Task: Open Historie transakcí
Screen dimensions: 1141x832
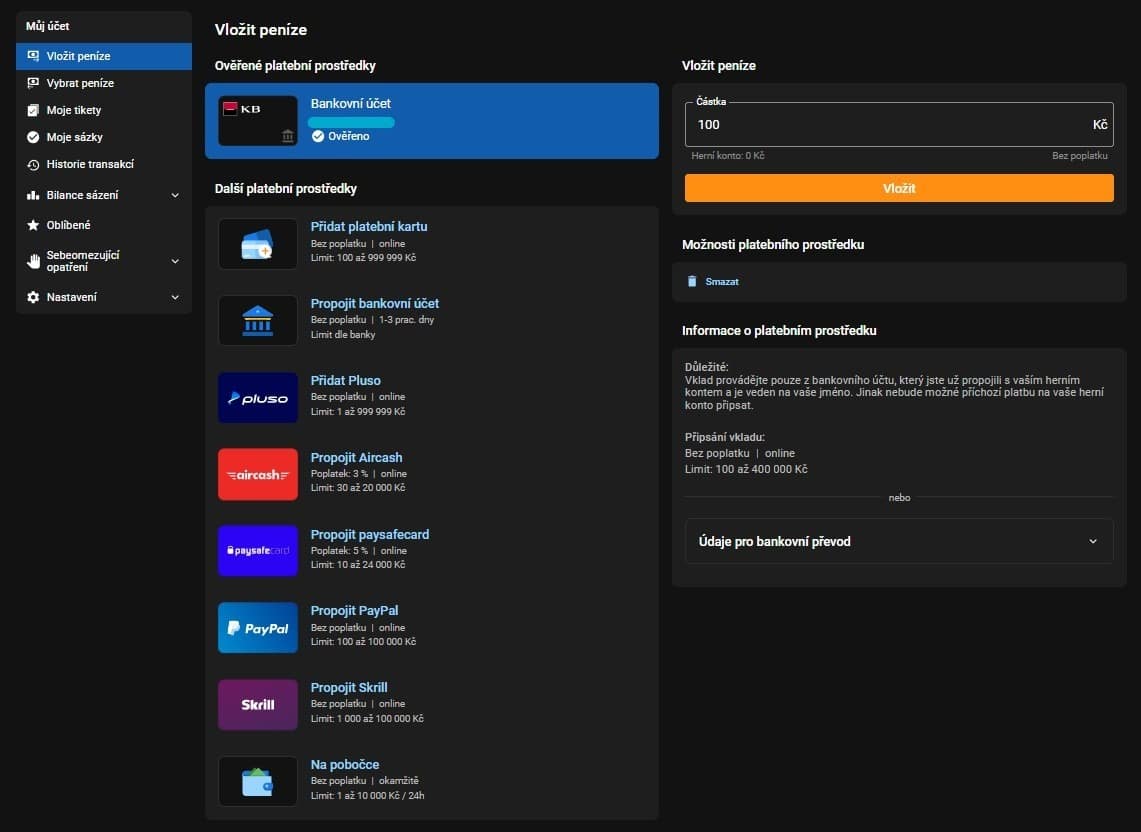Action: click(x=104, y=165)
